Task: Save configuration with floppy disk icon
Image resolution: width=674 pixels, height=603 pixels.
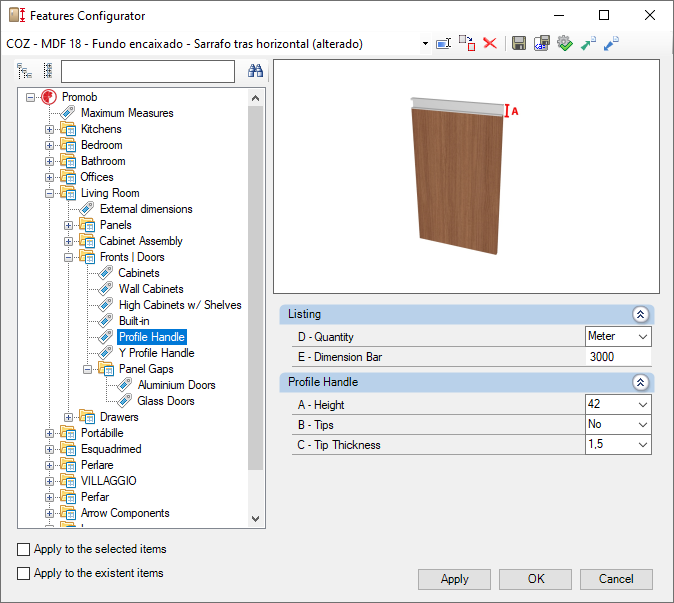Action: click(519, 43)
